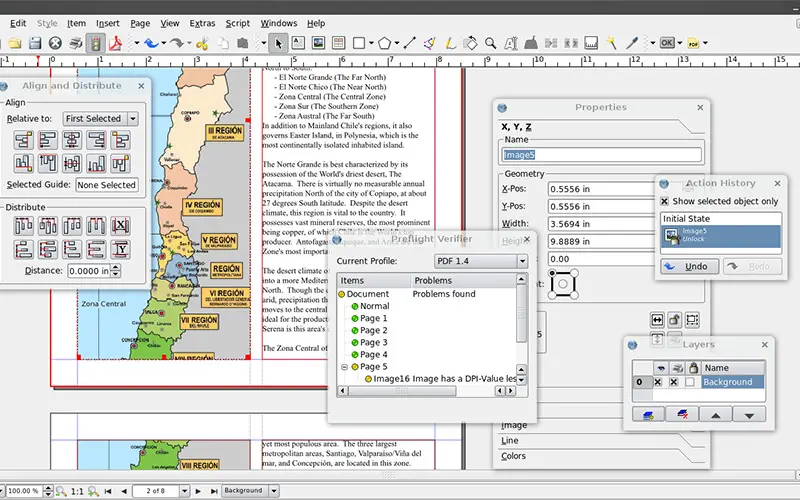Click the Add Layer icon in Layers panel
800x500 pixels.
tap(648, 414)
